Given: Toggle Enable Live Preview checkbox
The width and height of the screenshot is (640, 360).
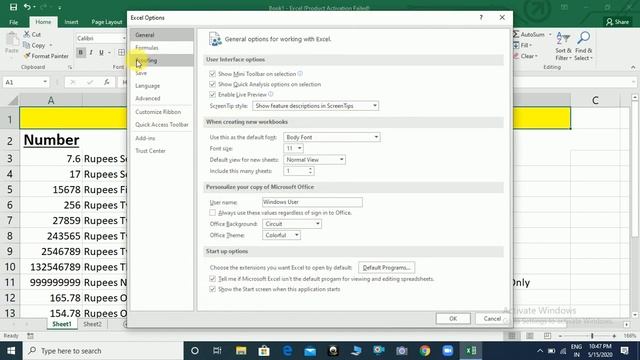Looking at the screenshot, I should (212, 94).
